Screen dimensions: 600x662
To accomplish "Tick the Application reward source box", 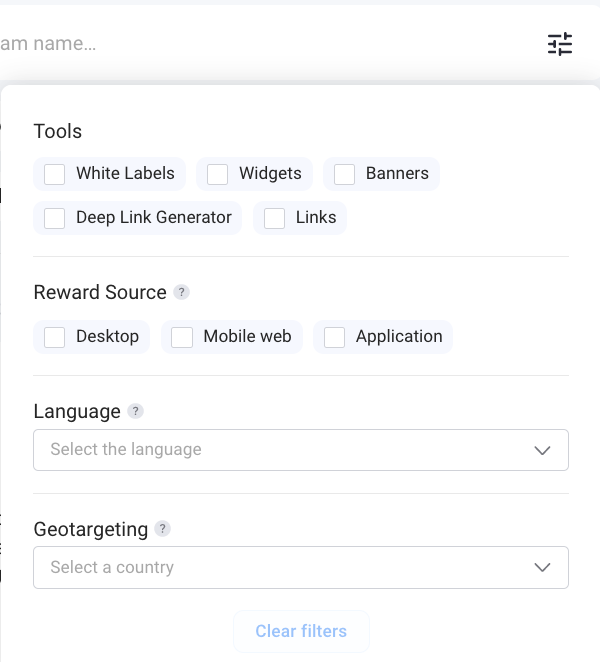I will tap(334, 337).
